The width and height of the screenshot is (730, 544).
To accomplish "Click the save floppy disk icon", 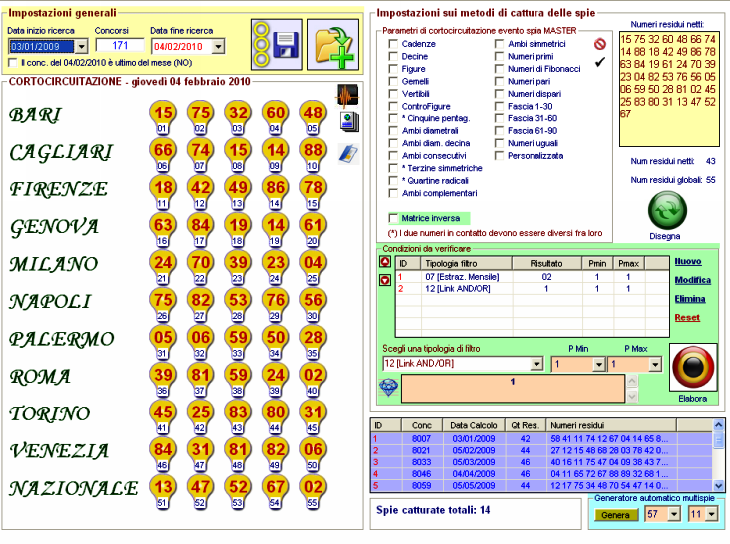I will pos(277,45).
